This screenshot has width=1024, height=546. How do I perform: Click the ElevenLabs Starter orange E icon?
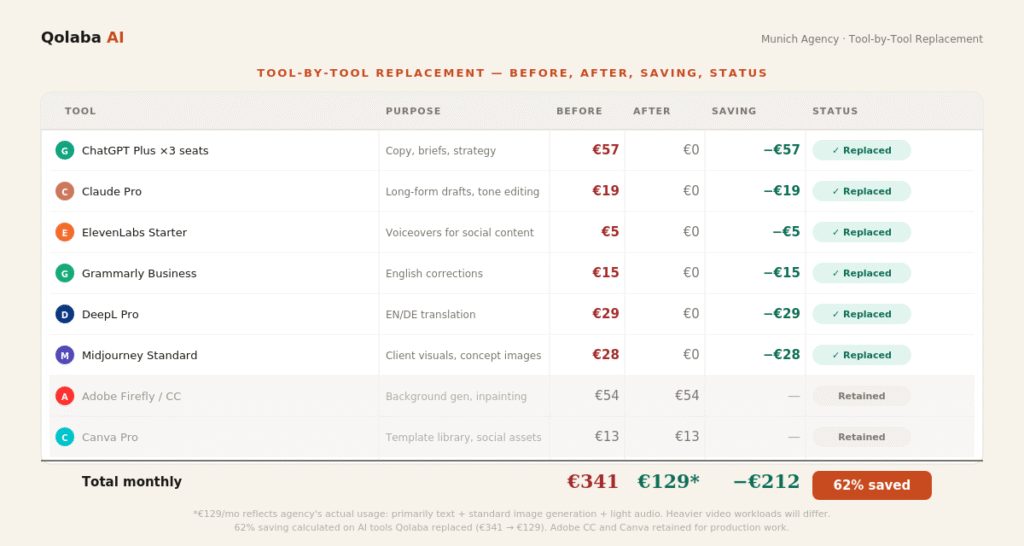[65, 232]
